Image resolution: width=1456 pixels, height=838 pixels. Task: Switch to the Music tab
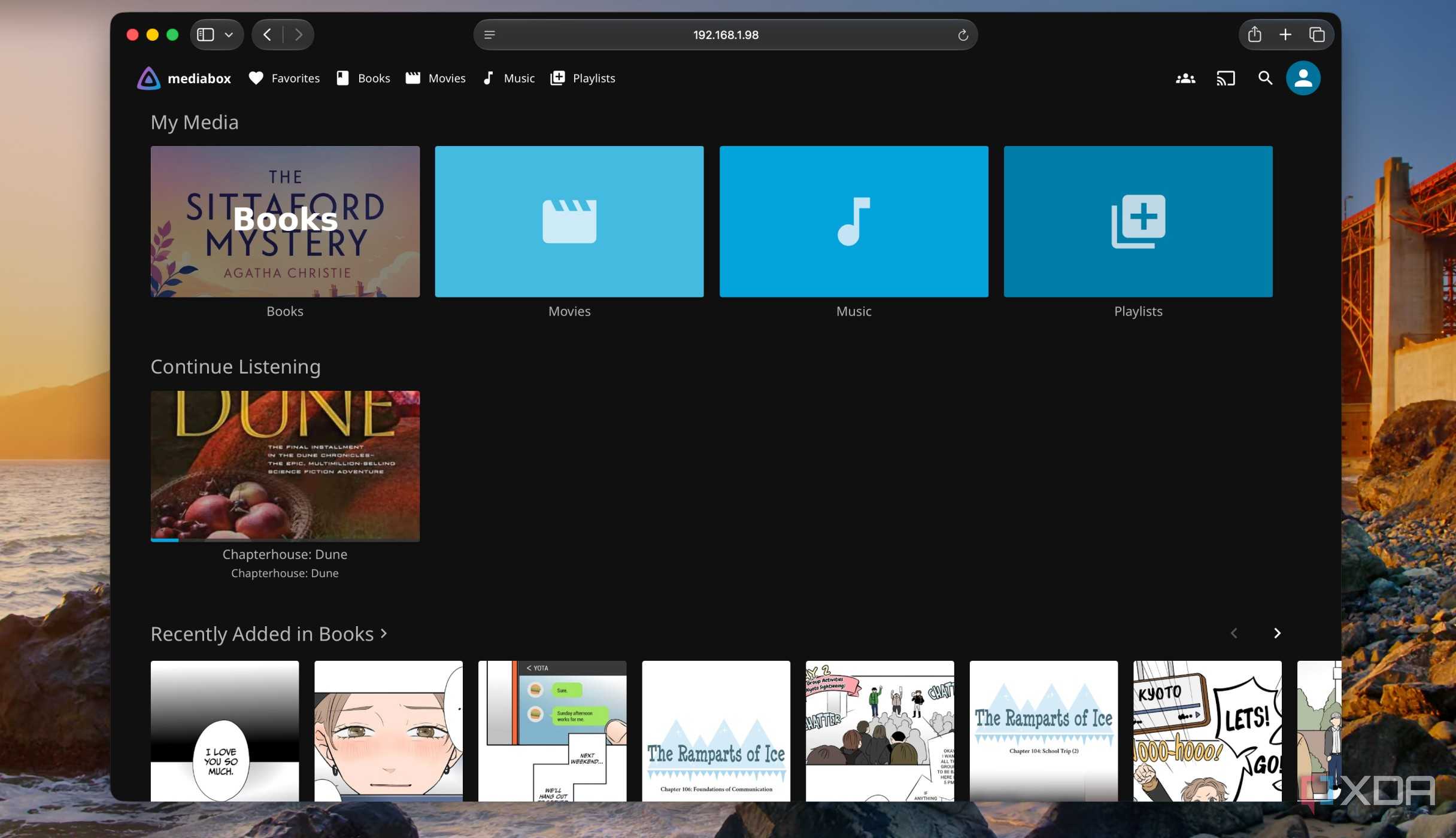click(508, 78)
